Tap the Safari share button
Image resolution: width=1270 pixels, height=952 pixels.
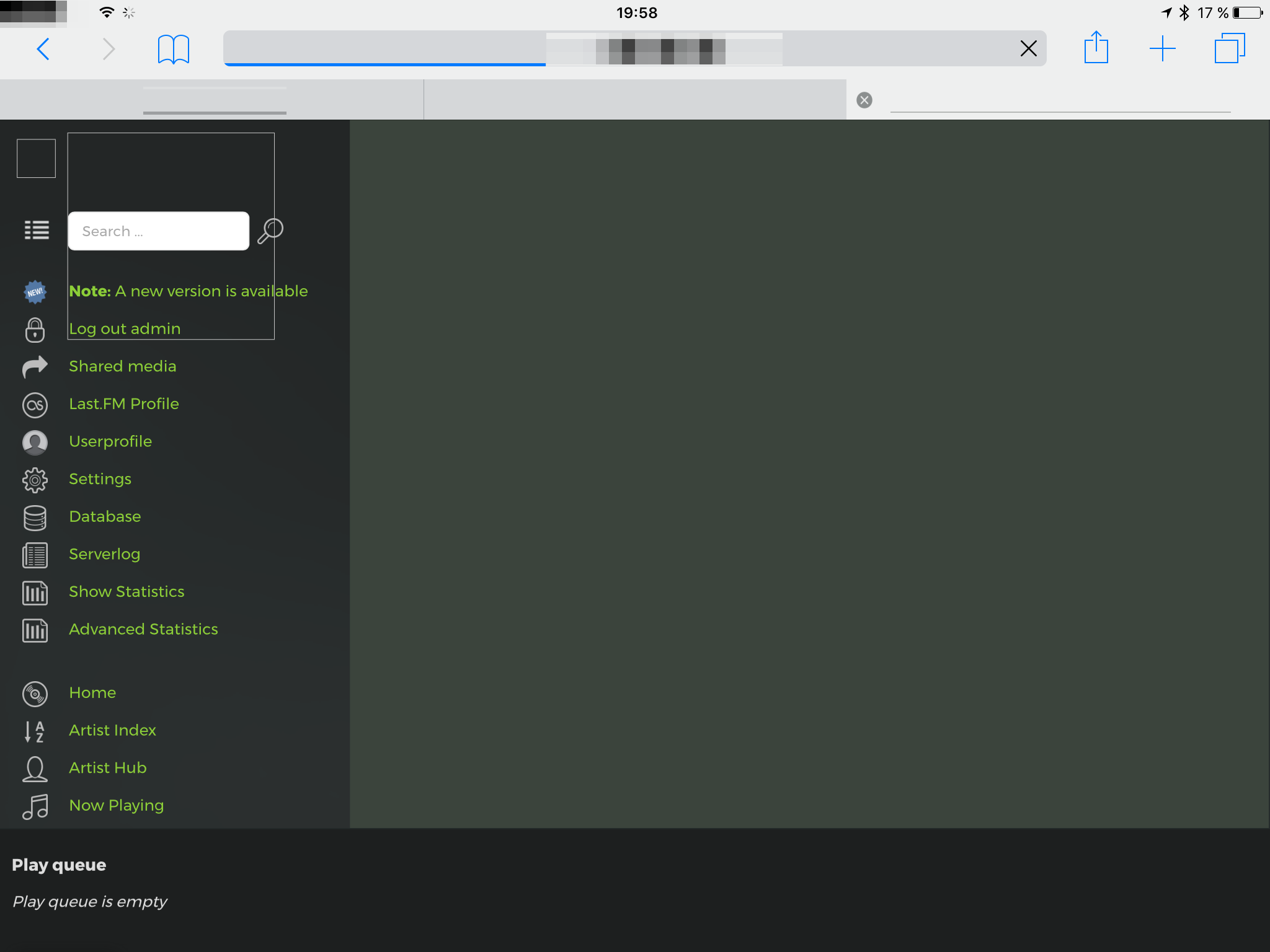[1096, 48]
